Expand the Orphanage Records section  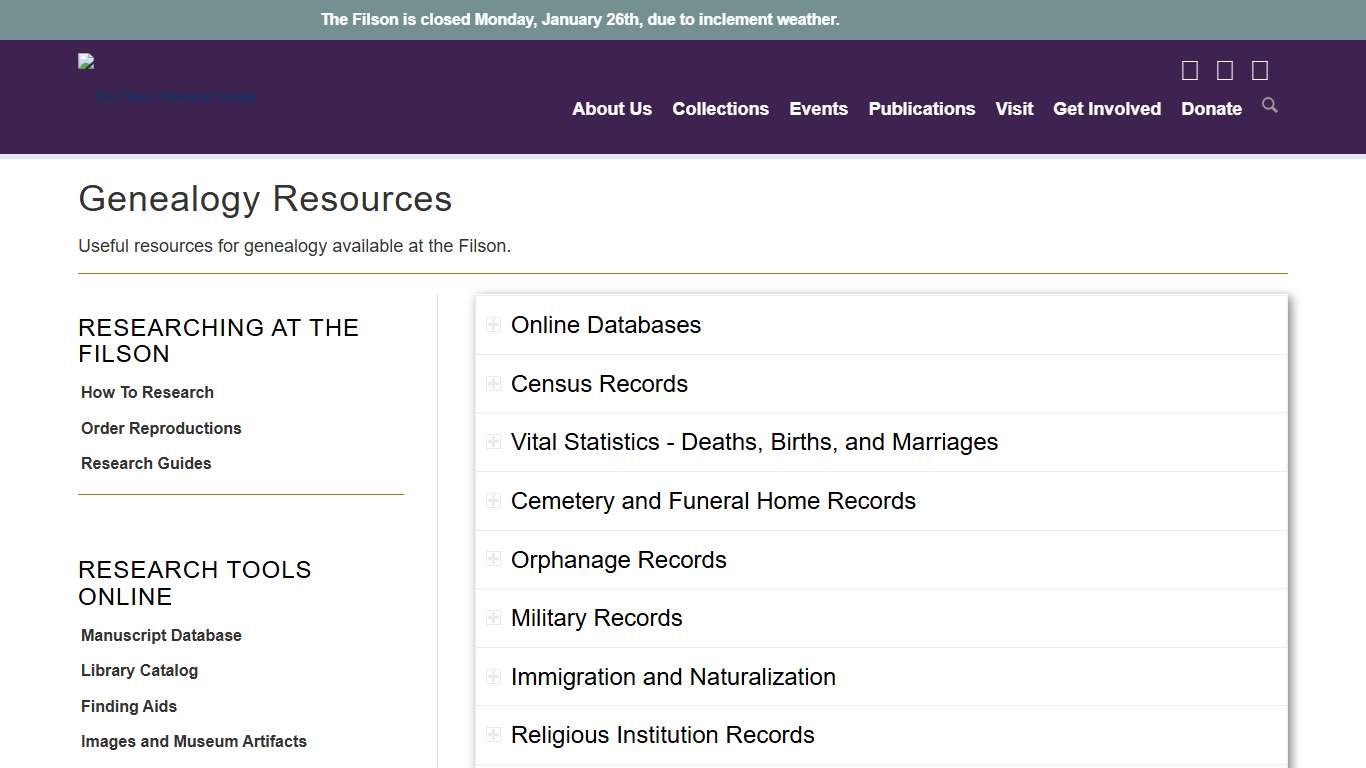tap(493, 559)
